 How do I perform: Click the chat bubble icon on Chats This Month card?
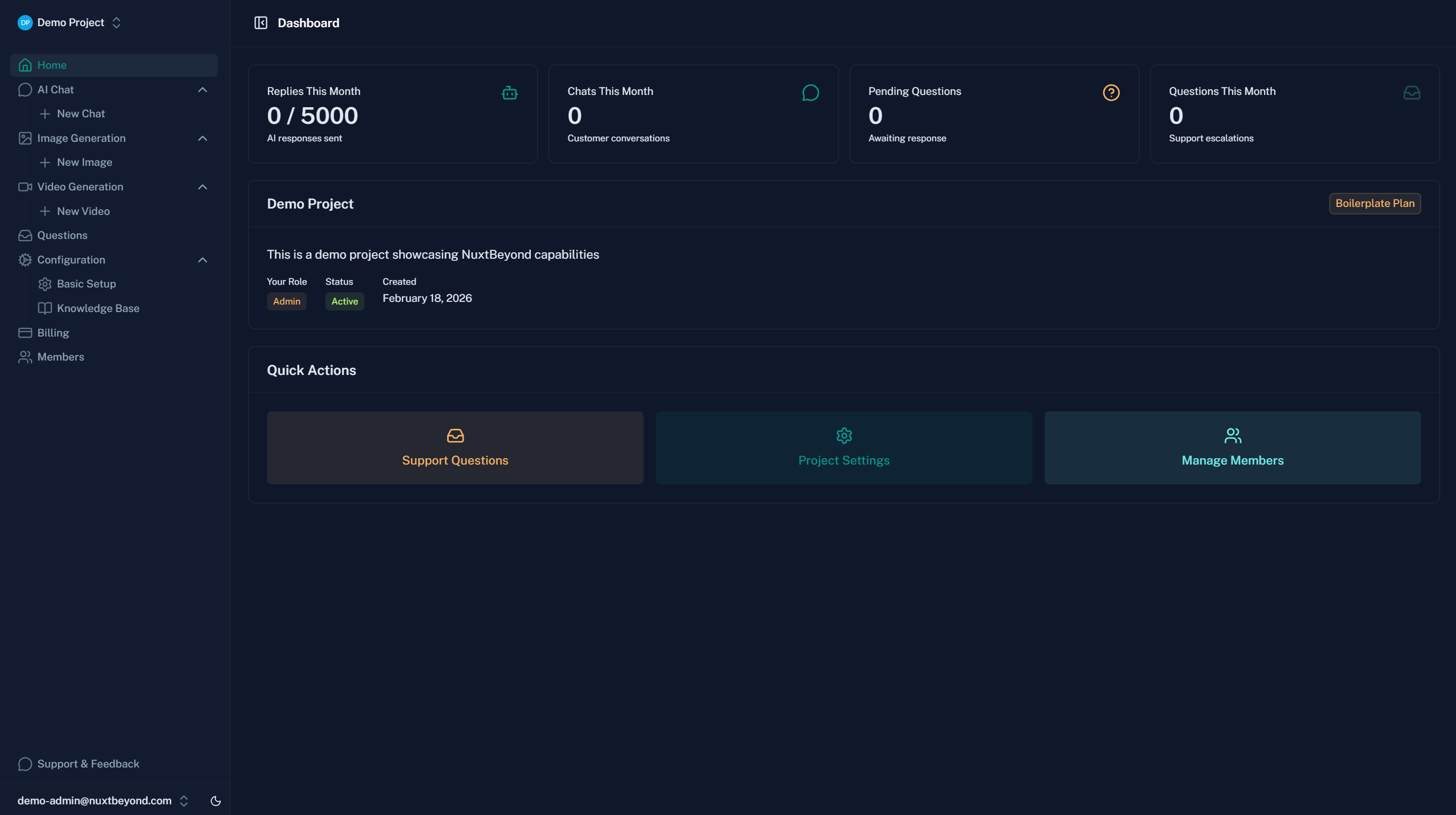tap(810, 93)
